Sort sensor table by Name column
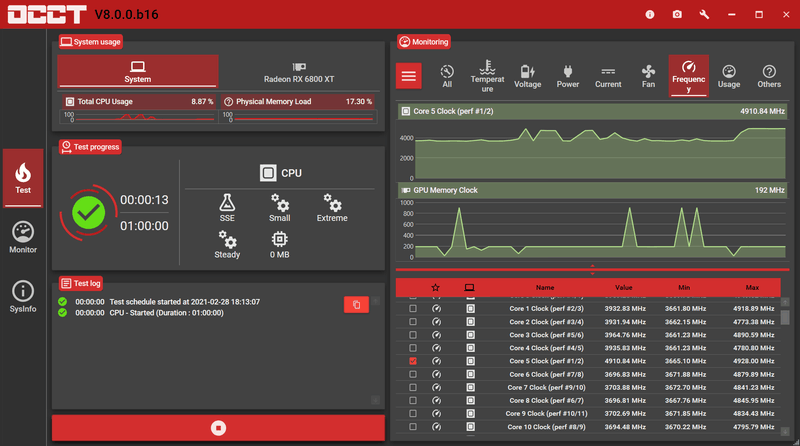This screenshot has height=446, width=800. coord(545,288)
